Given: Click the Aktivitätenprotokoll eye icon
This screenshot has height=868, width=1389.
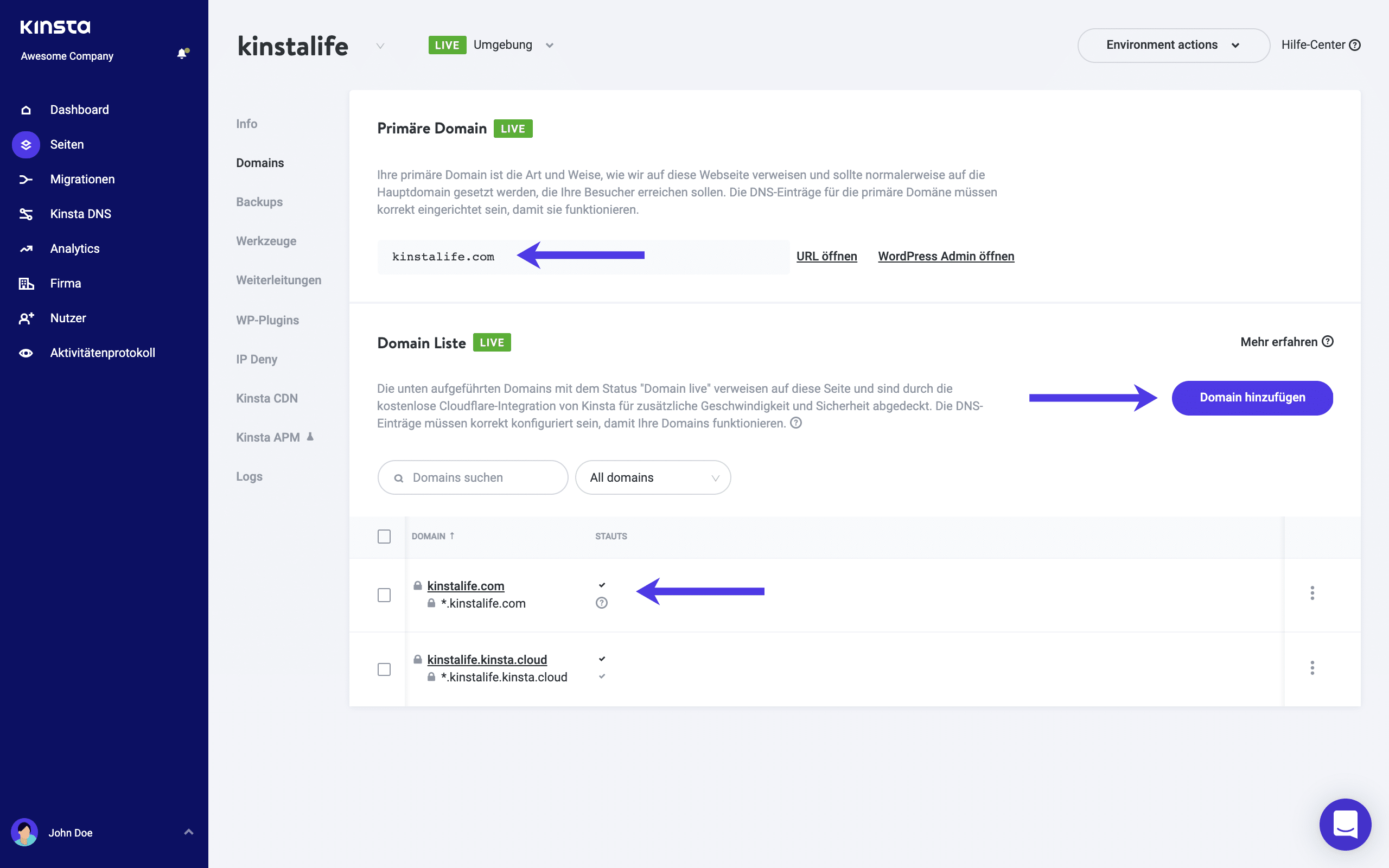Looking at the screenshot, I should click(x=26, y=353).
